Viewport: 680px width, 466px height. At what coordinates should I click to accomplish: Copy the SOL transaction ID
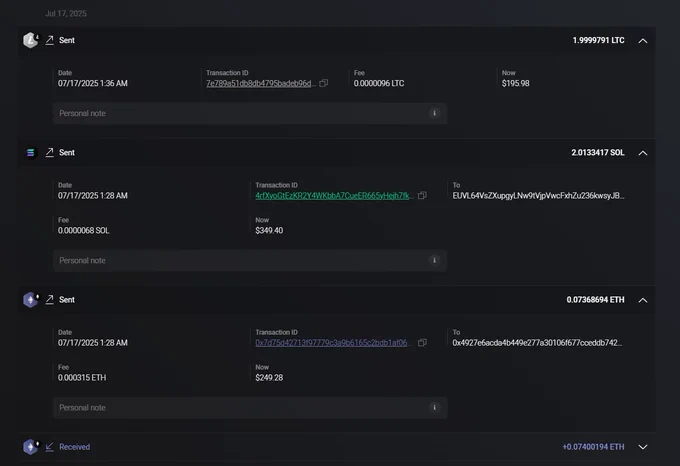click(422, 196)
